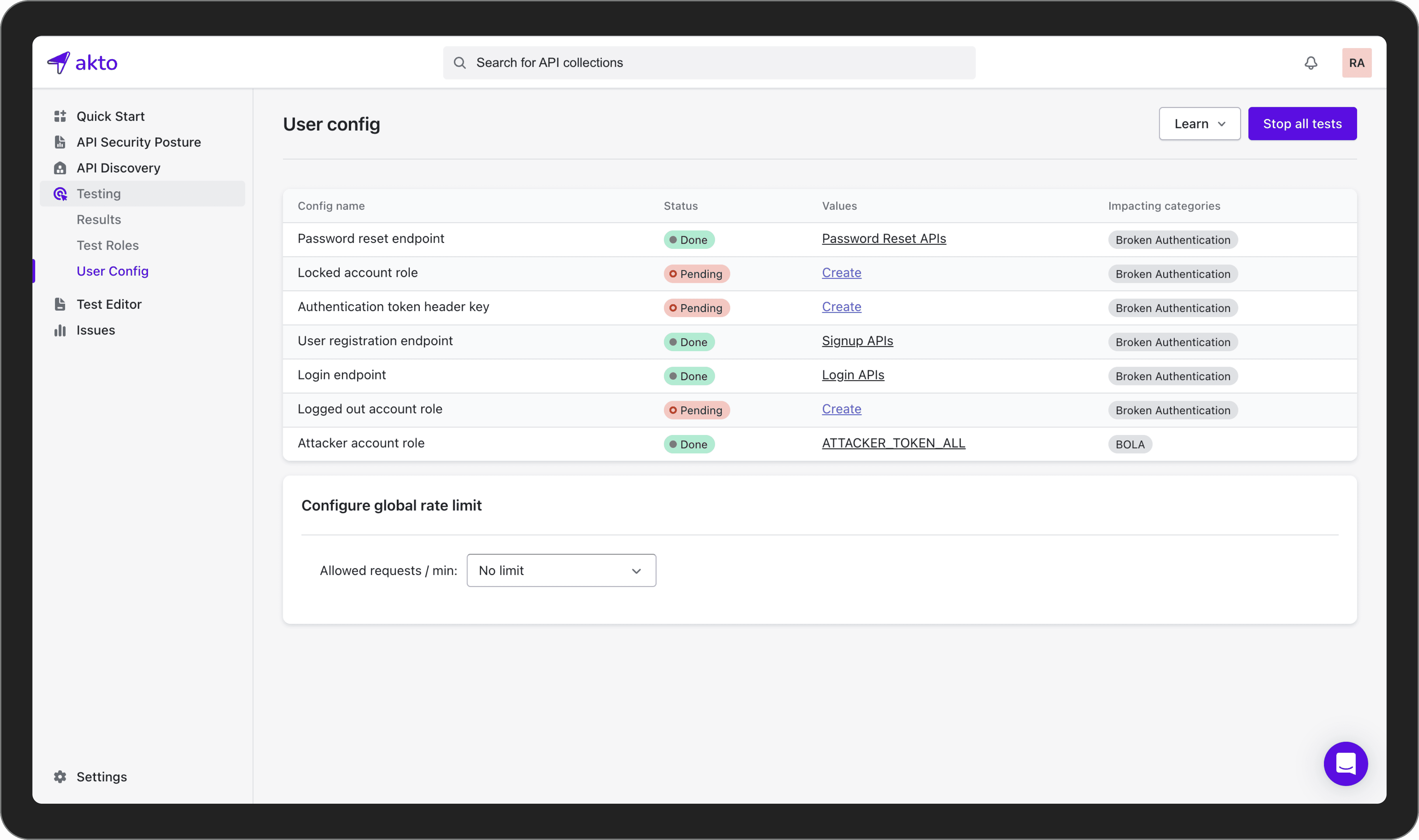
Task: Open Quick Start section
Action: [111, 115]
